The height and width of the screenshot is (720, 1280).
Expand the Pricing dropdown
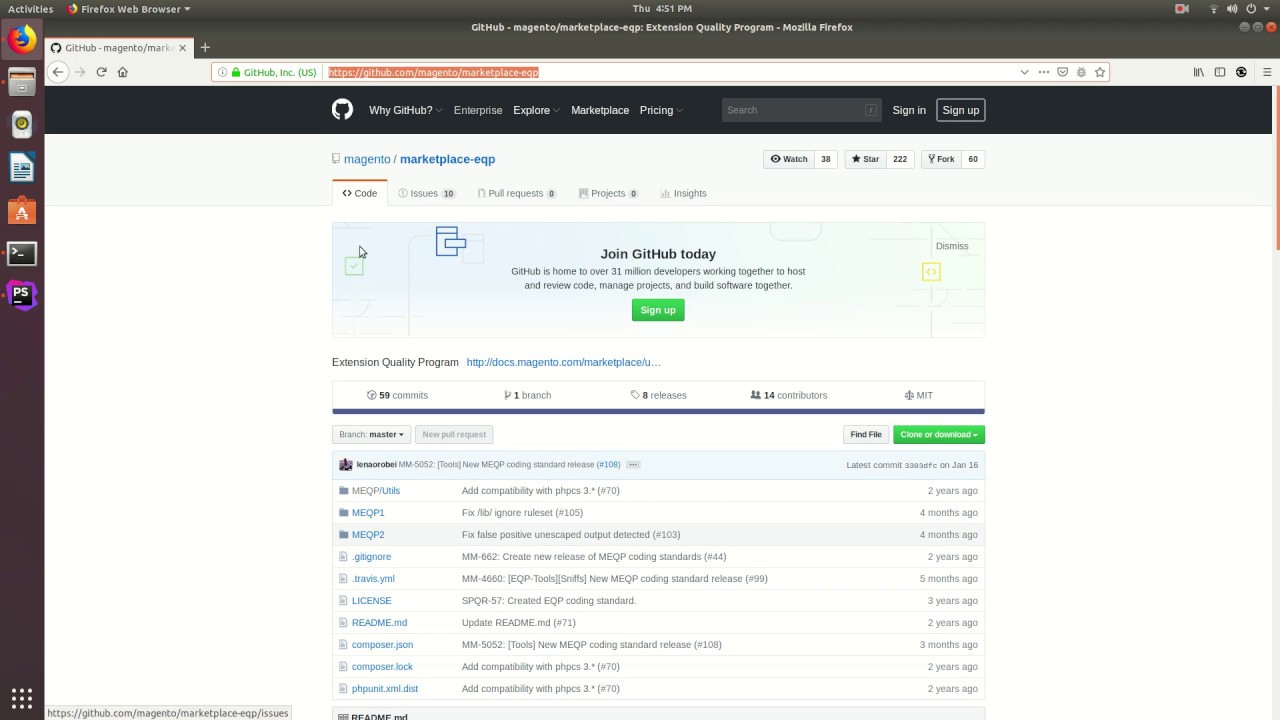pyautogui.click(x=661, y=110)
